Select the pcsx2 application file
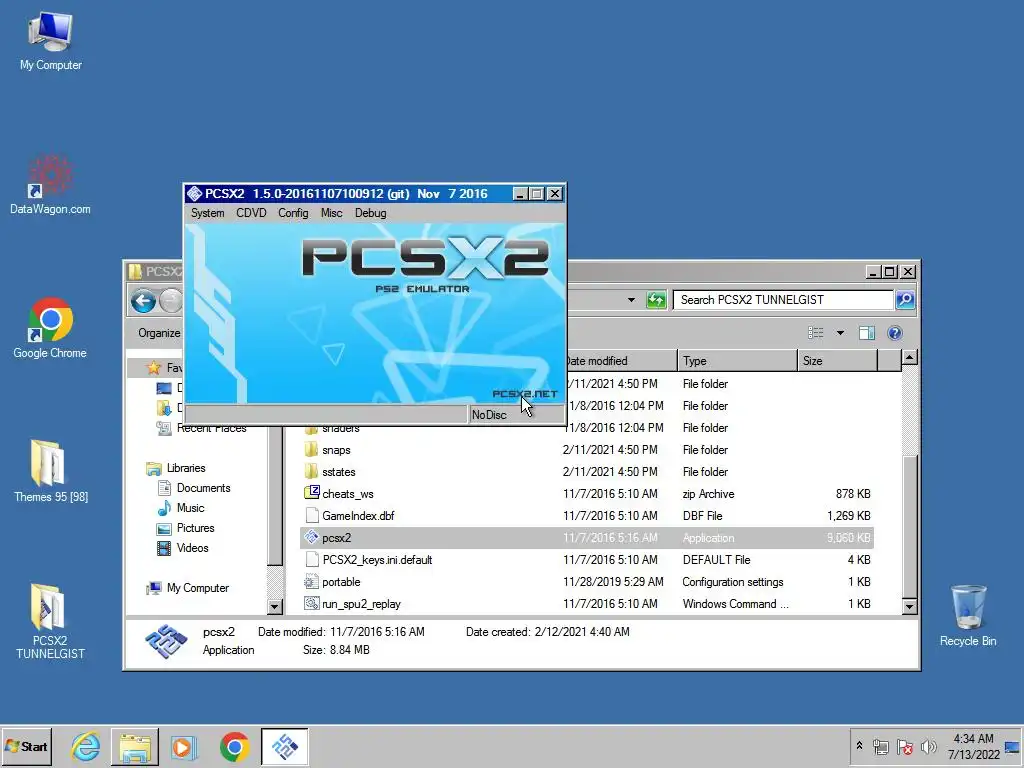 tap(586, 538)
